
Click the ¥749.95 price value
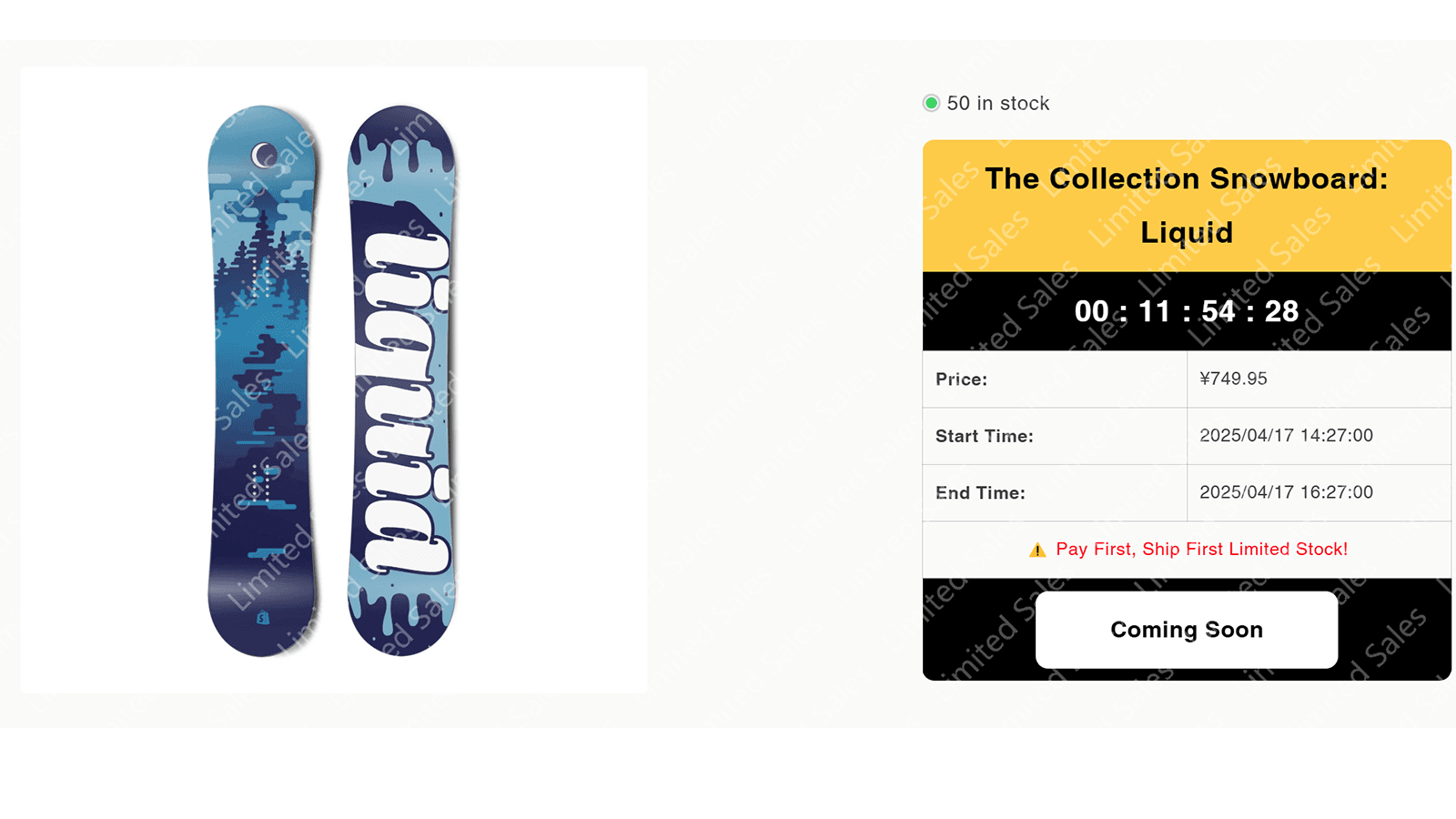pos(1233,379)
